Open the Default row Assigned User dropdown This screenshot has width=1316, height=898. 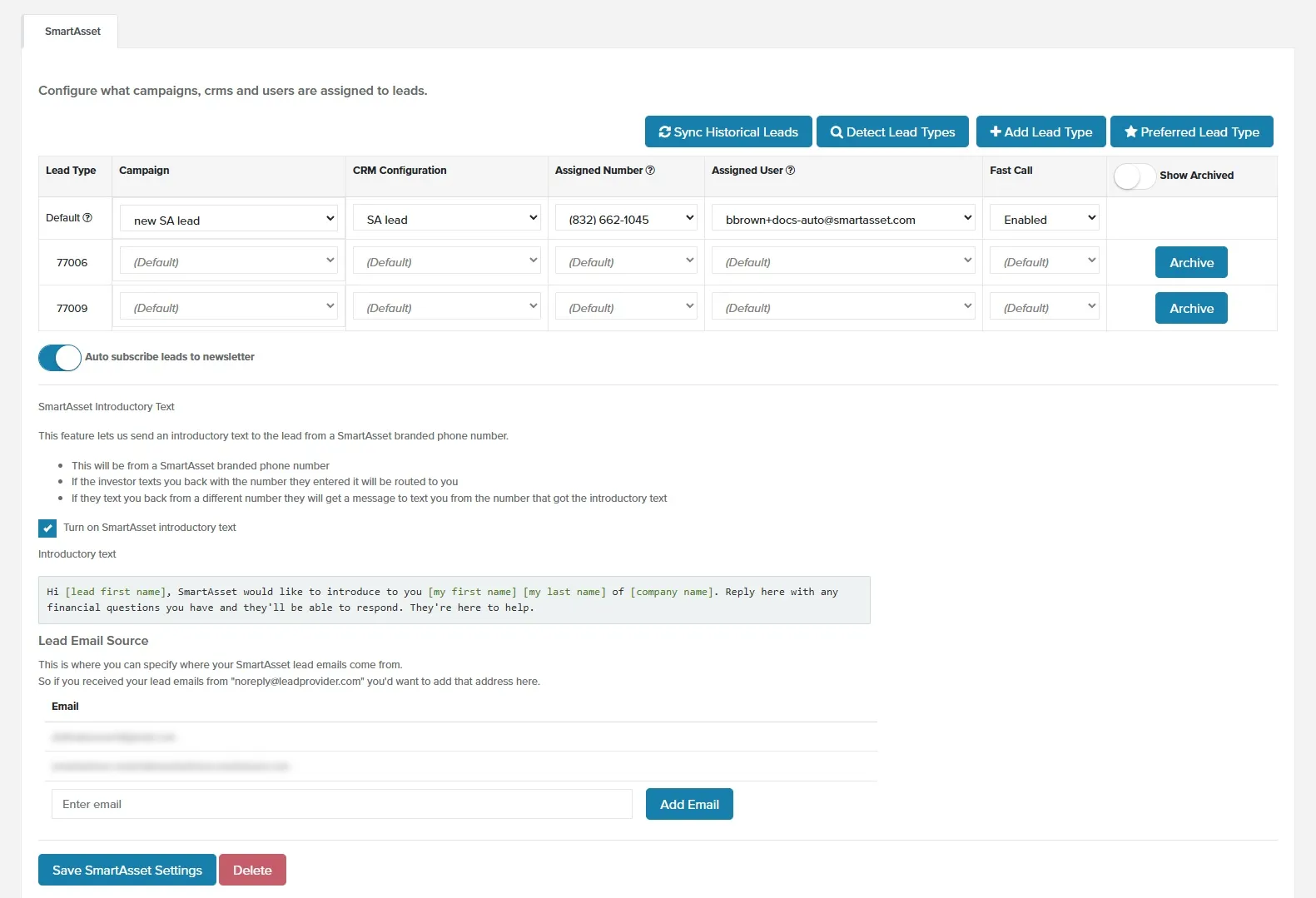[x=843, y=219]
